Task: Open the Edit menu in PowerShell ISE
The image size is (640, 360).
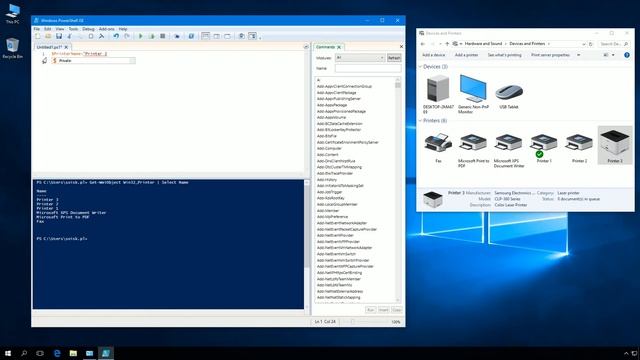Action: 47,29
